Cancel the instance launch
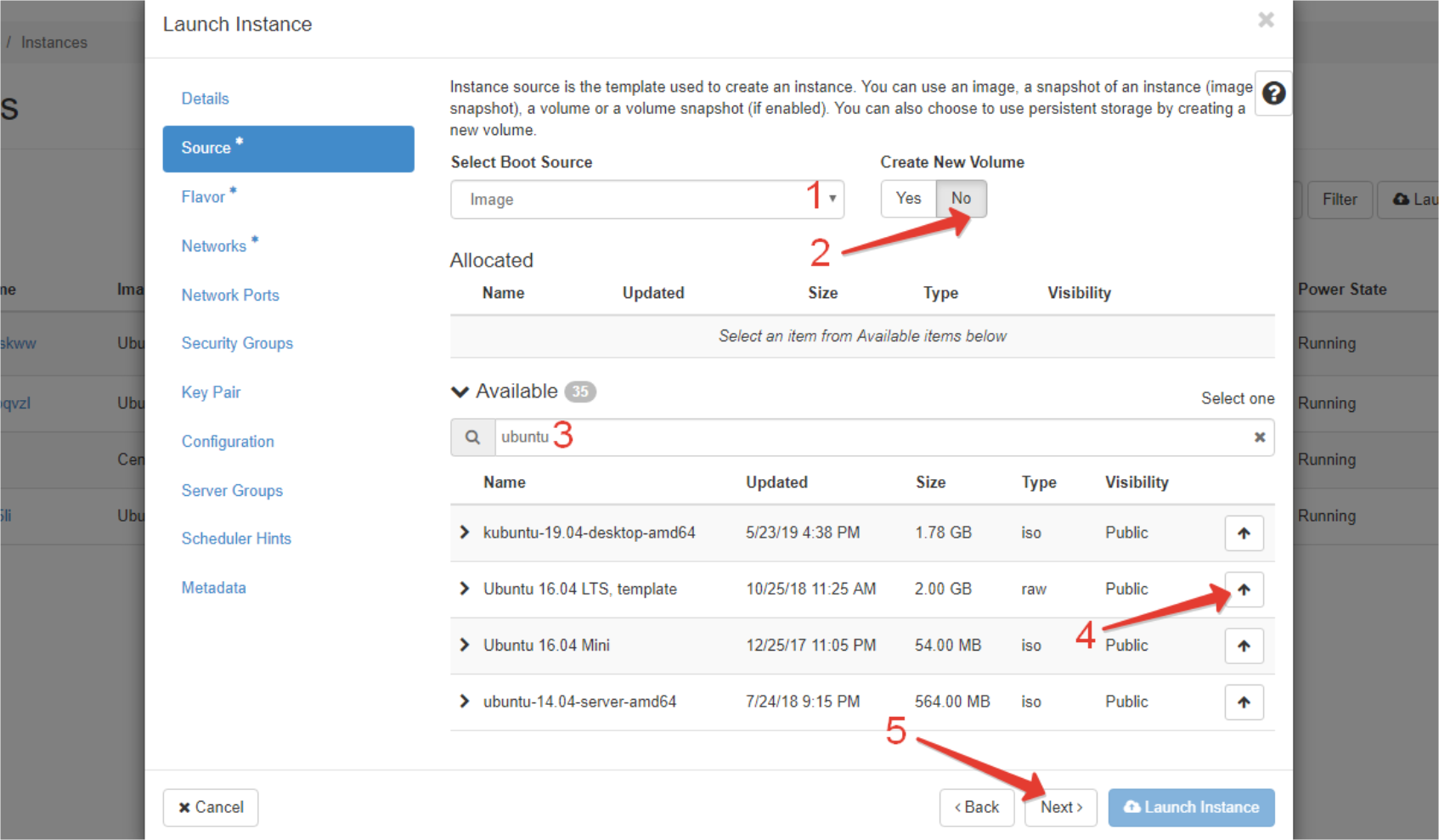 point(211,808)
